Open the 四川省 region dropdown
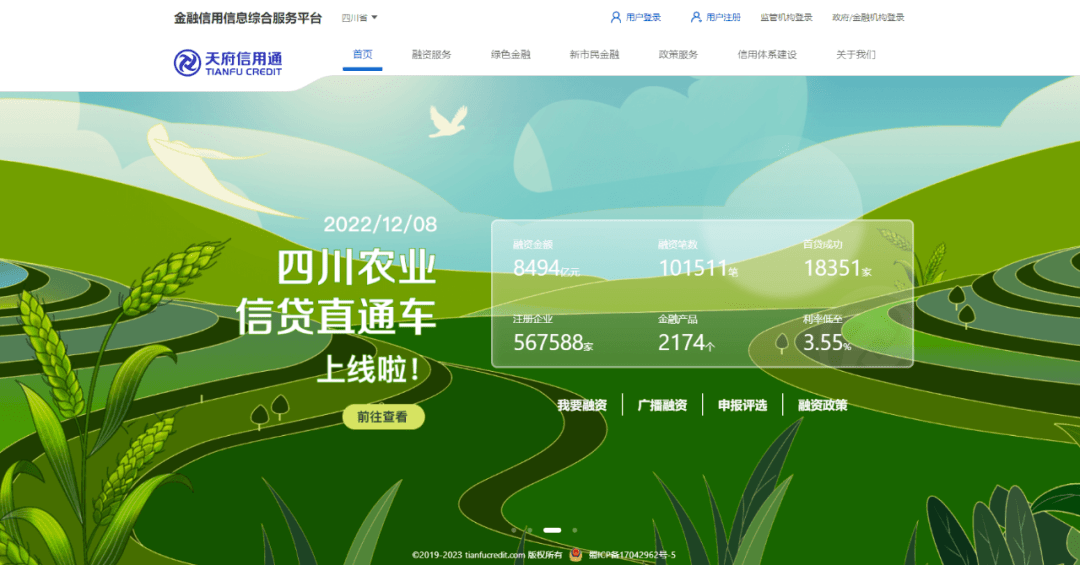The image size is (1080, 565). pyautogui.click(x=360, y=18)
